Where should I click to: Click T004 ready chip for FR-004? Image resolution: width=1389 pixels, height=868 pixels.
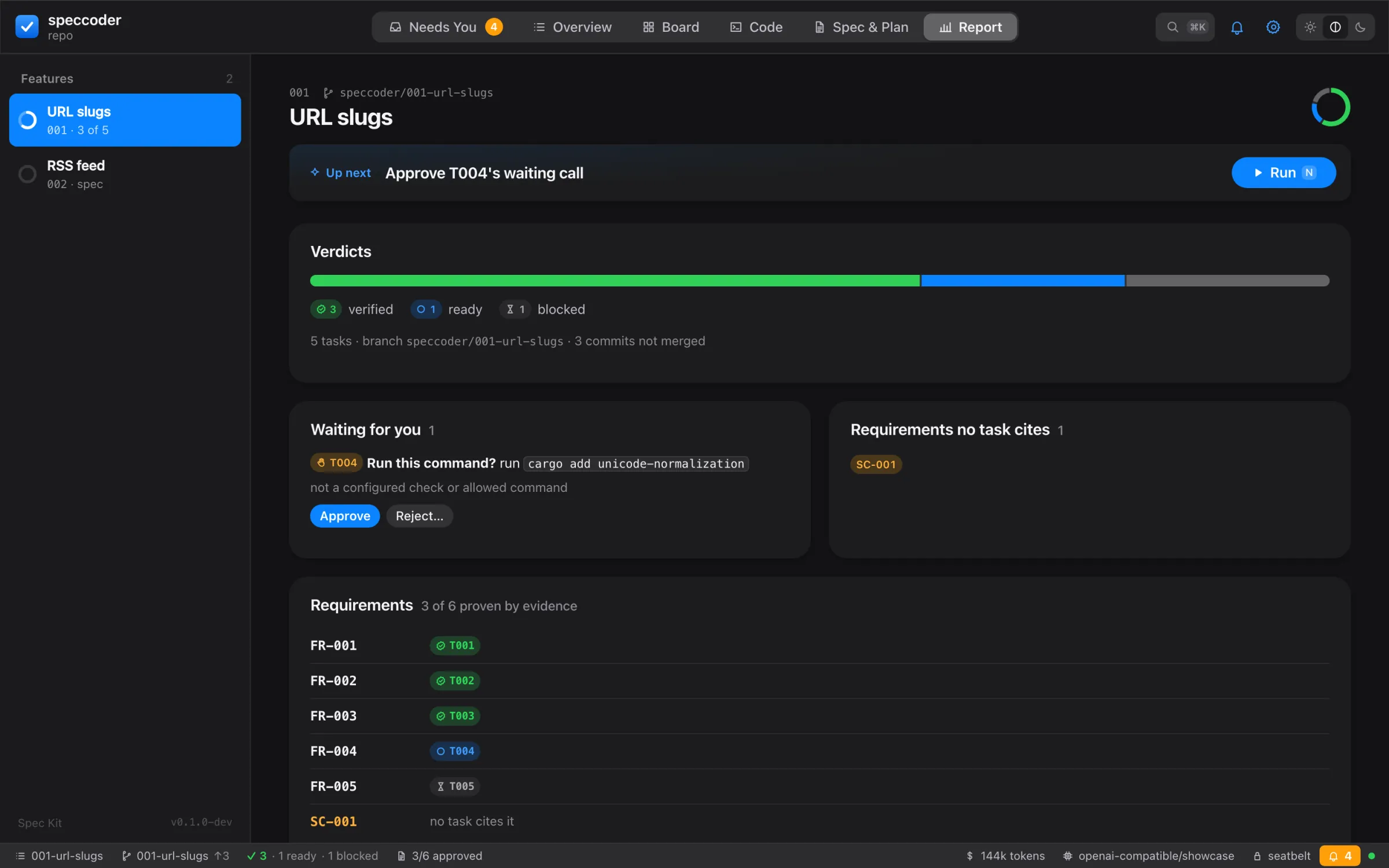tap(455, 751)
